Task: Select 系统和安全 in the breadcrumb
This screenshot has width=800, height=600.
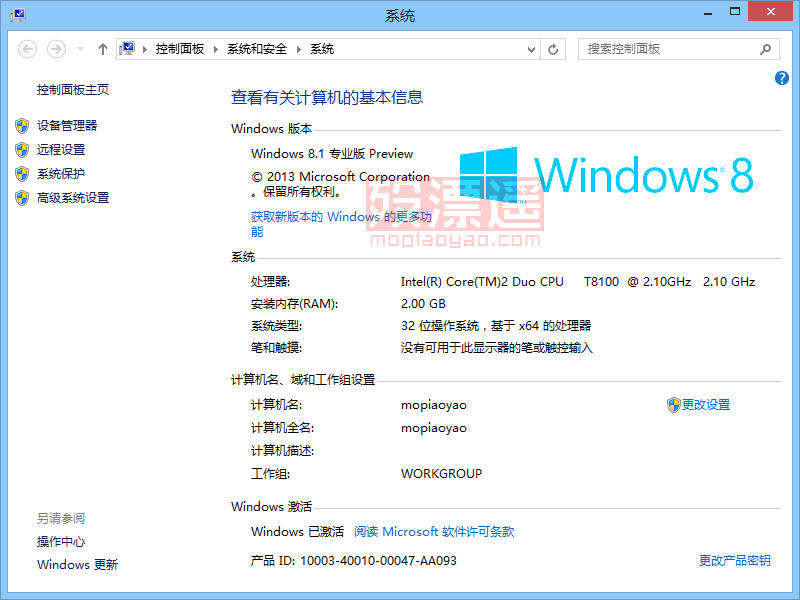Action: click(x=257, y=49)
